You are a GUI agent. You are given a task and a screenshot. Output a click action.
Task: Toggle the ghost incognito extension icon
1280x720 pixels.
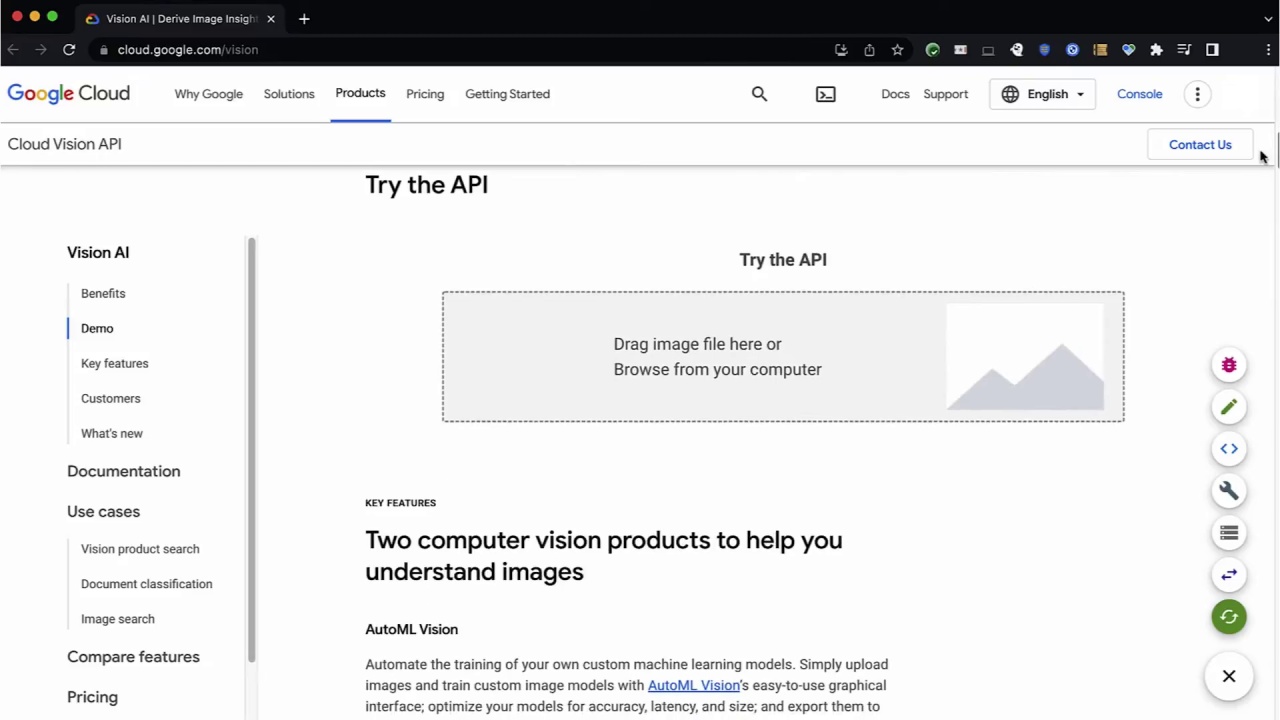click(1015, 49)
